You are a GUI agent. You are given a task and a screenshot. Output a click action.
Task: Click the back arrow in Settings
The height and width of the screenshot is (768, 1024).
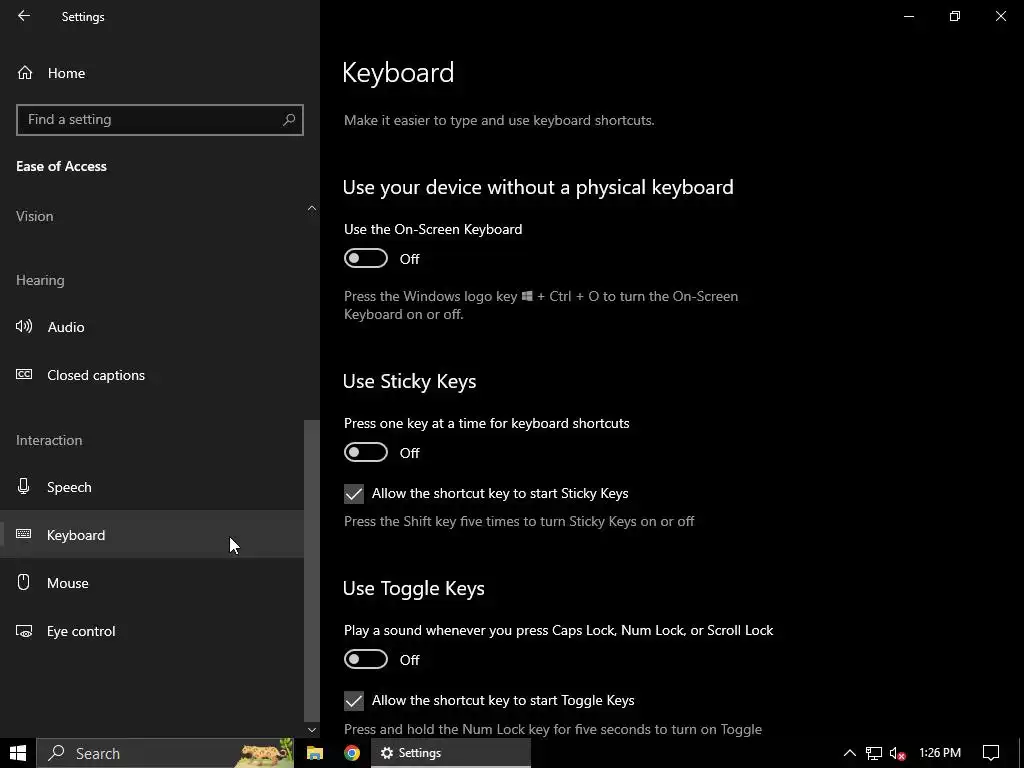24,17
